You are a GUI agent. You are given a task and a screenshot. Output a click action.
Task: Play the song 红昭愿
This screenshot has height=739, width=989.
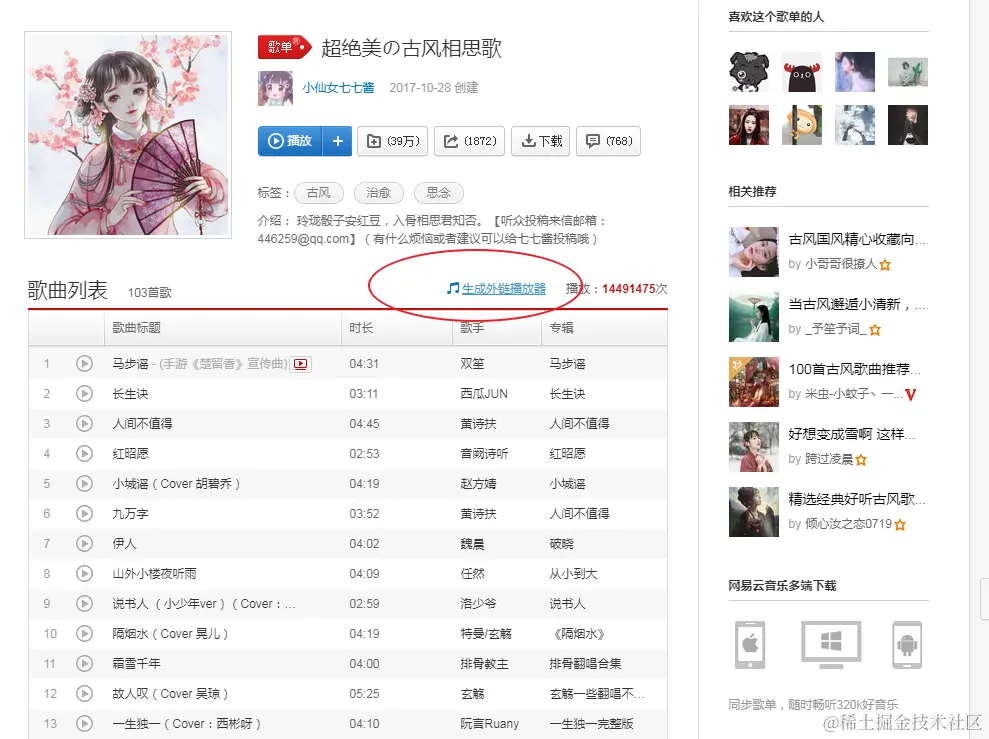coord(84,453)
